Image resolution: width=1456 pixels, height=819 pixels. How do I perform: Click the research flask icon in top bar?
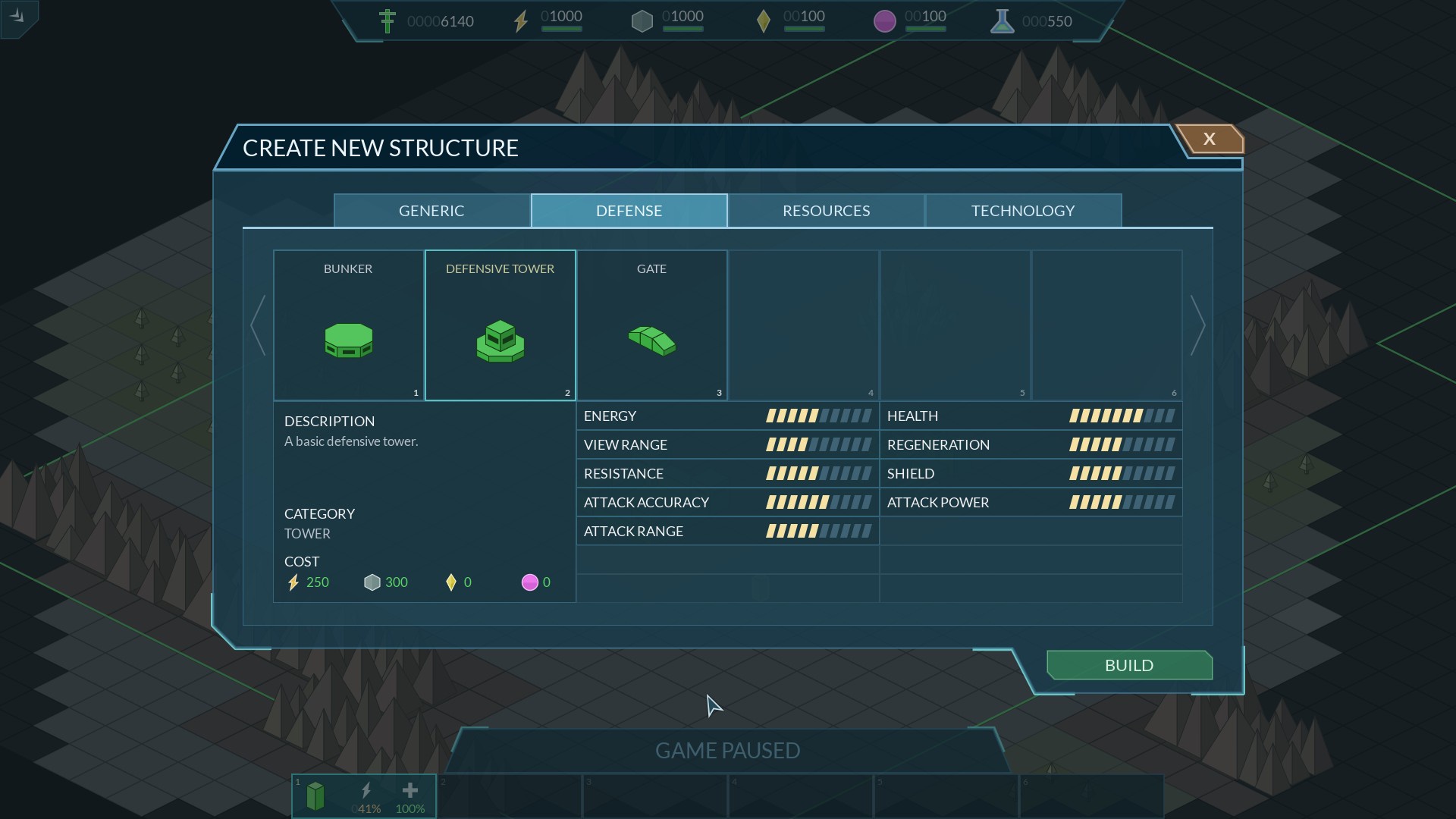click(x=1002, y=21)
